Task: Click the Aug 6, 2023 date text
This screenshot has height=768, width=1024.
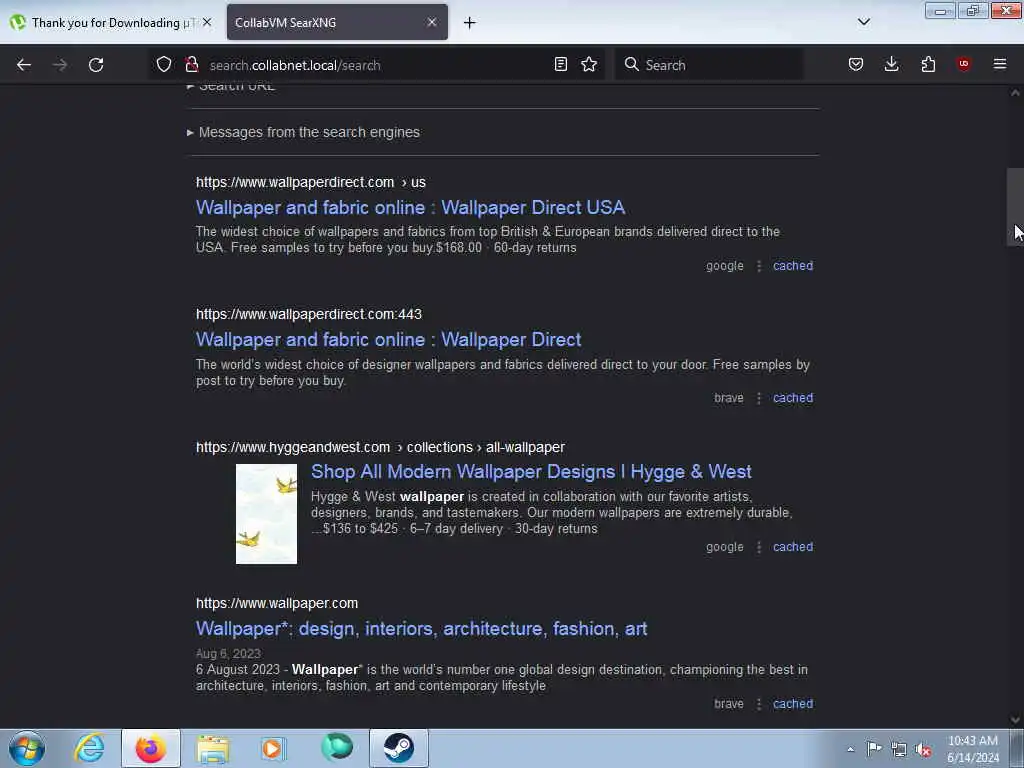Action: 228,654
